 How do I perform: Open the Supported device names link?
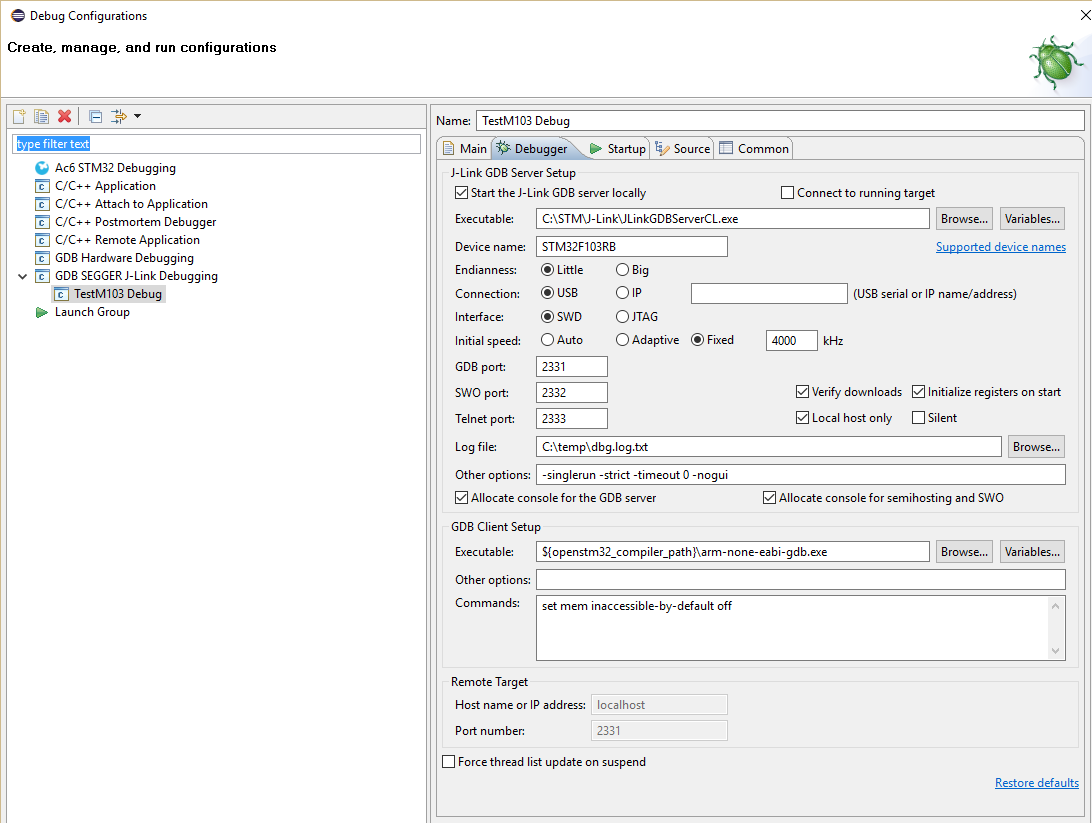point(1001,246)
